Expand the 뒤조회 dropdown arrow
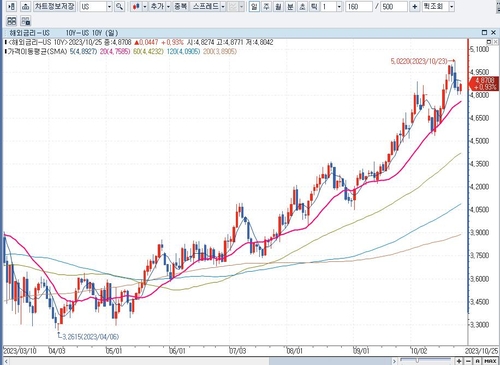Viewport: 500px width, 365px height. [451, 6]
